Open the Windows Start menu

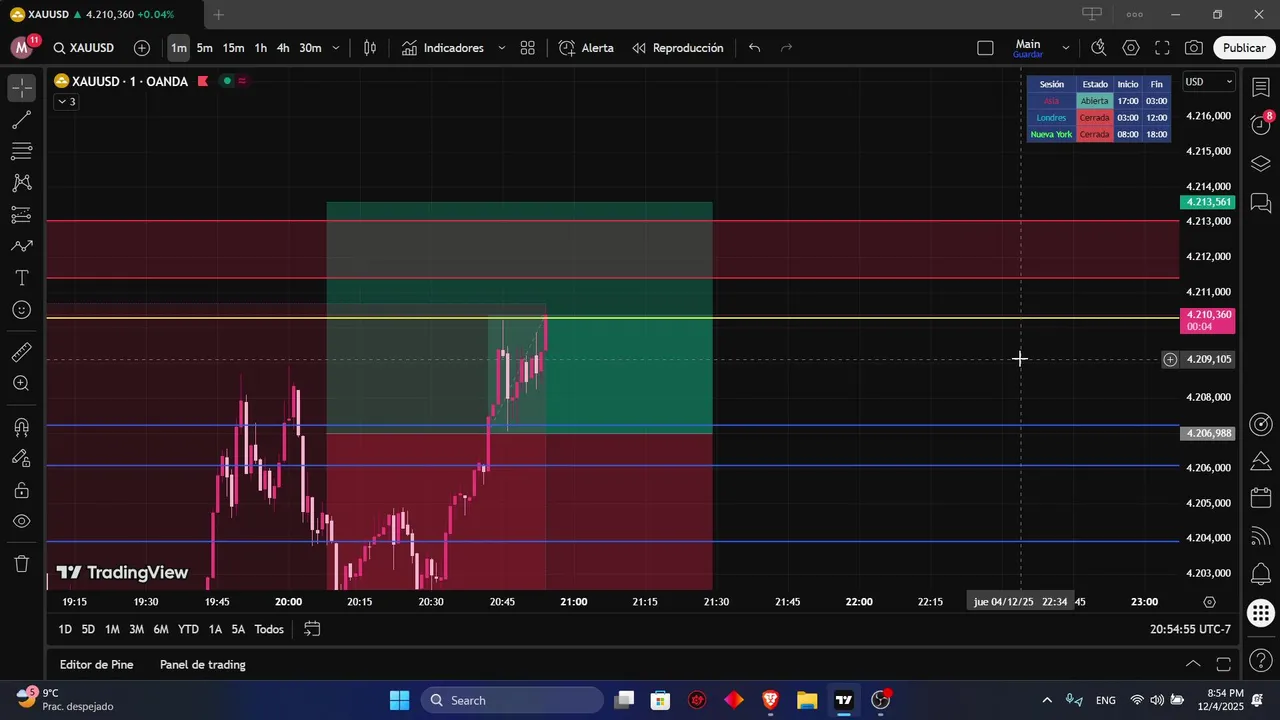click(399, 700)
